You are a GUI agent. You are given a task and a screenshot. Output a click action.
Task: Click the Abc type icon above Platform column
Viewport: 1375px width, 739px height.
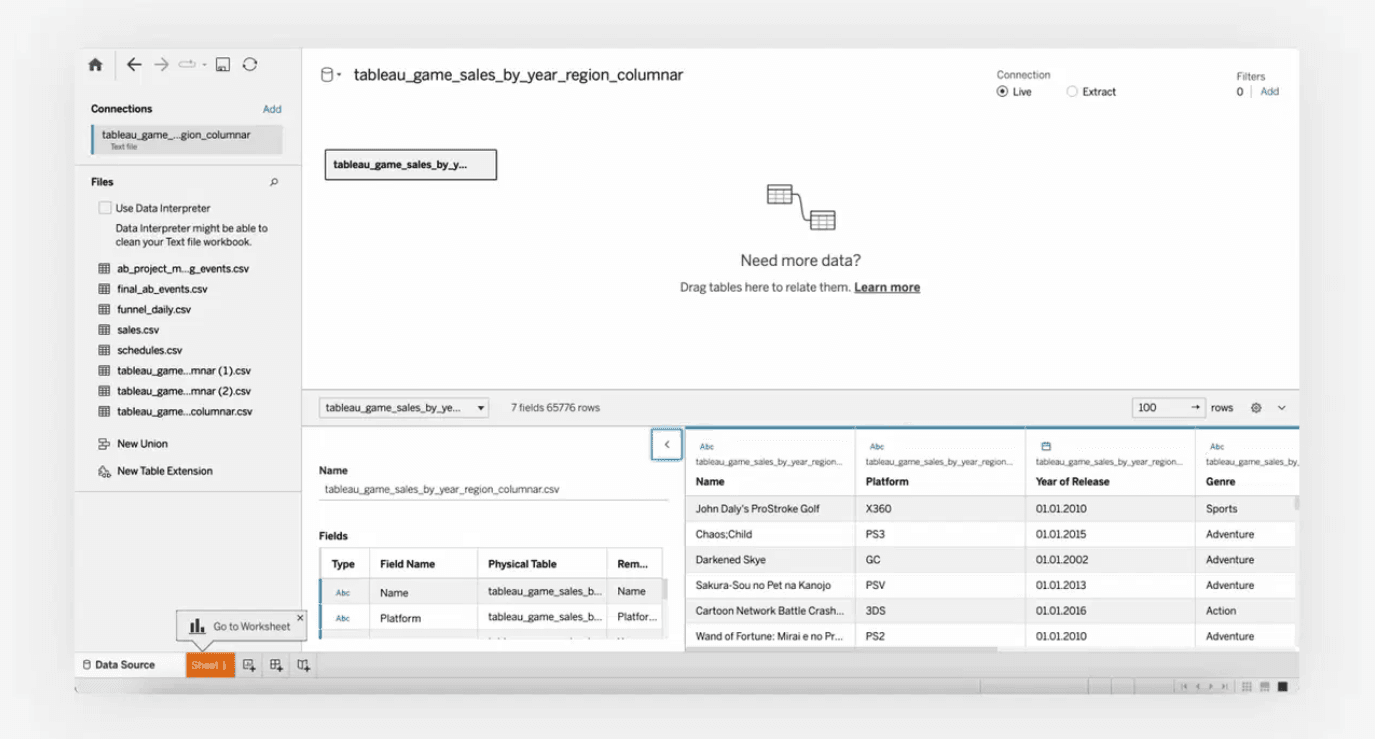tap(877, 447)
